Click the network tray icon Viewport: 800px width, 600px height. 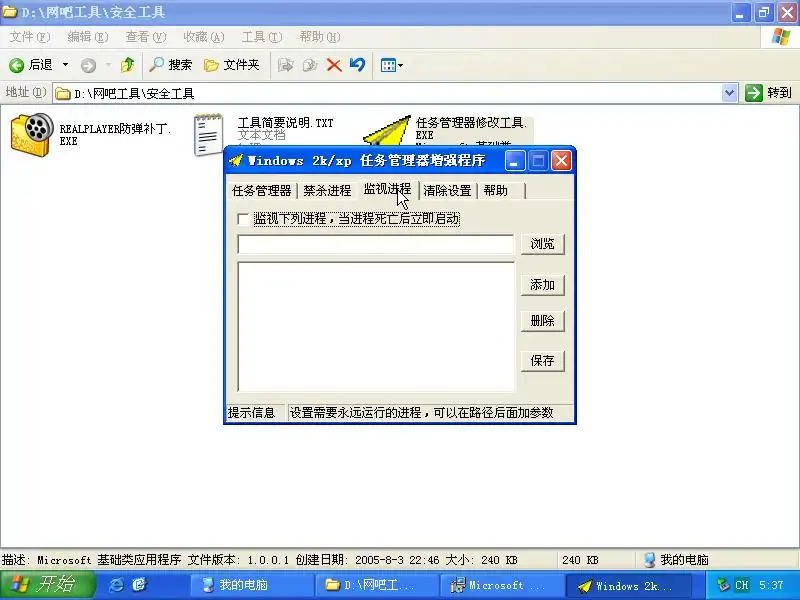tap(722, 585)
